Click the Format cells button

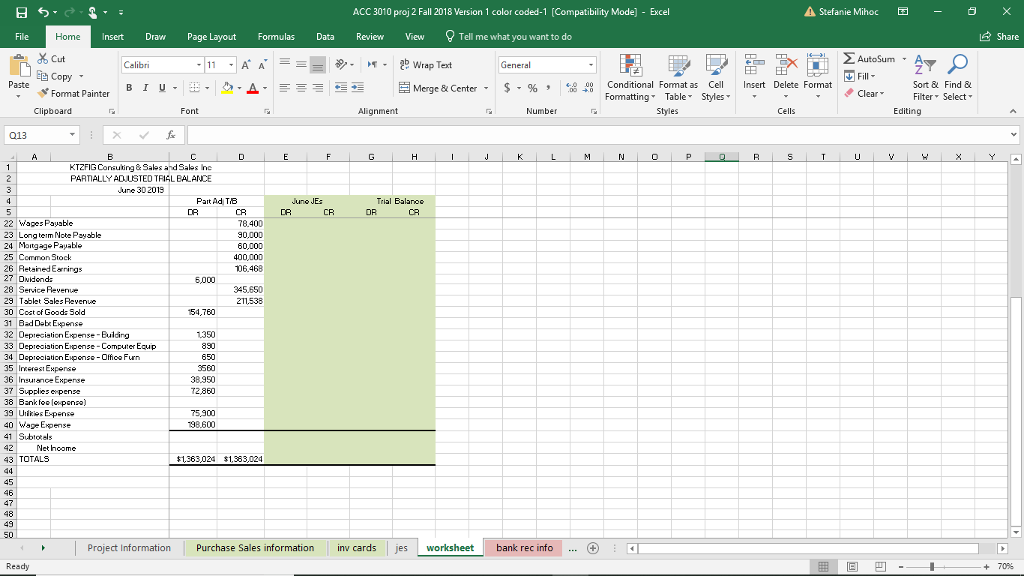click(818, 78)
